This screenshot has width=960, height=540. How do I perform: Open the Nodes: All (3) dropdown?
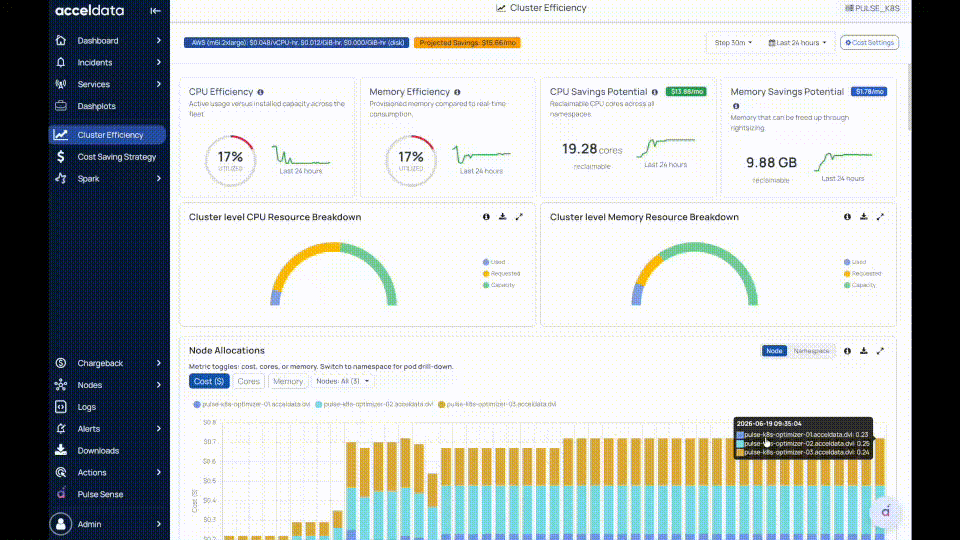[x=342, y=381]
